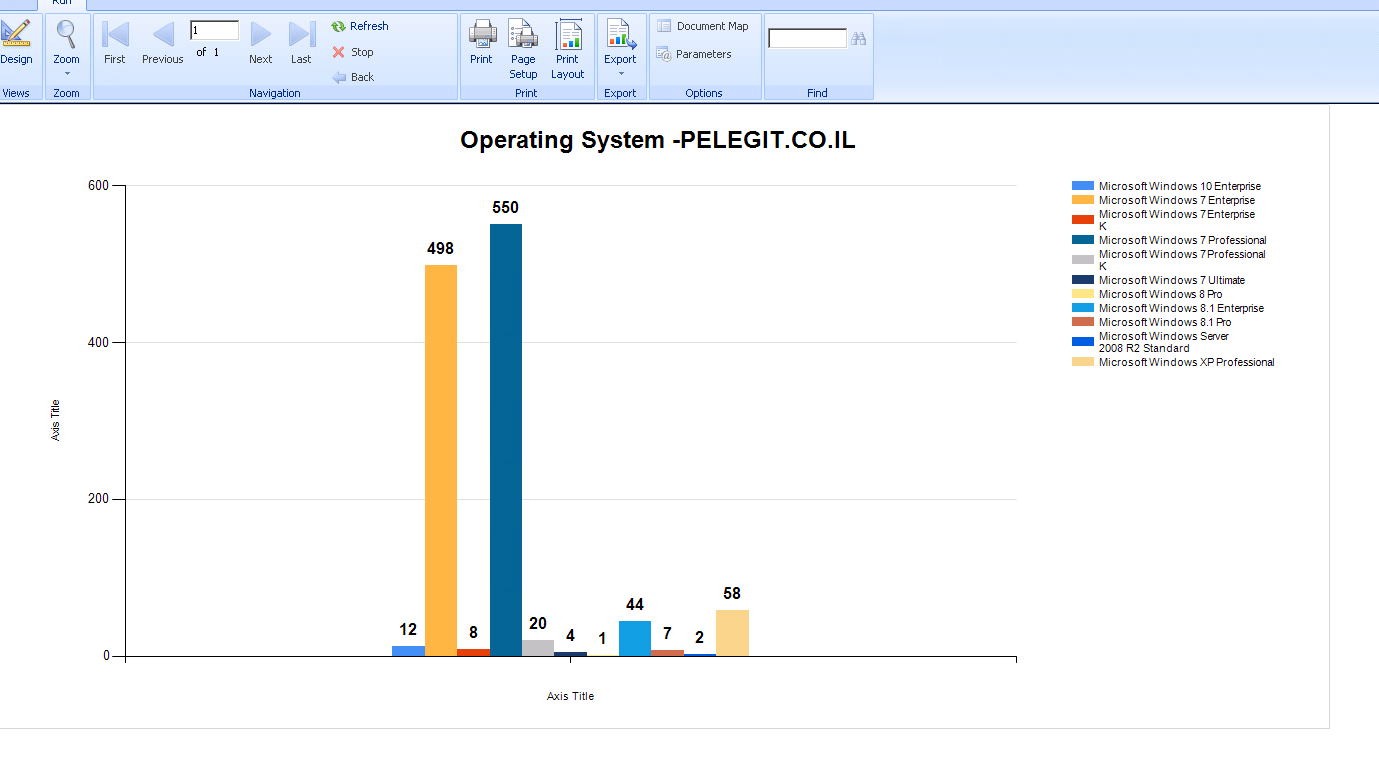The image size is (1379, 775).
Task: Click the Find text box
Action: point(807,38)
